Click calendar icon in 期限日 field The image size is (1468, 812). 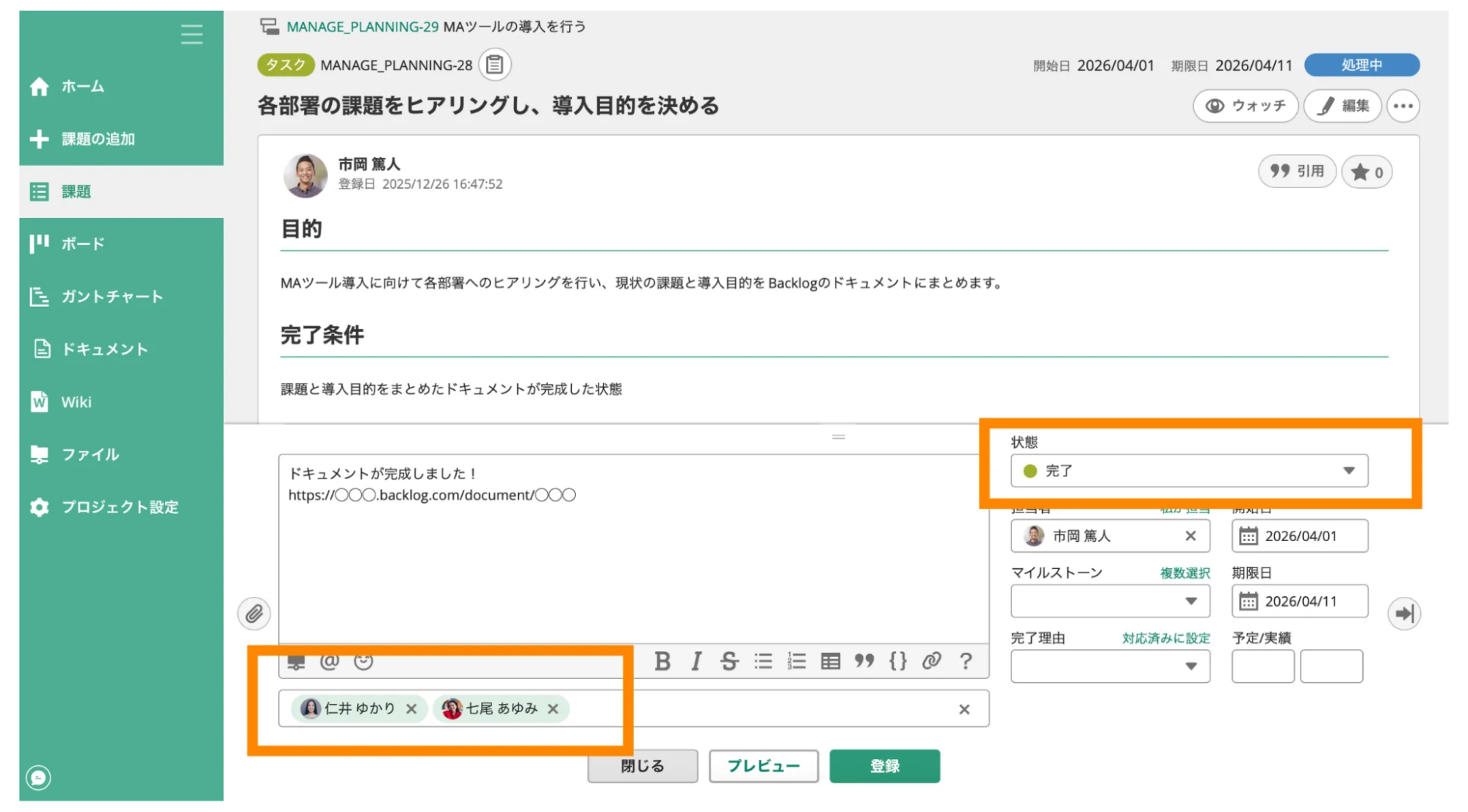1248,601
